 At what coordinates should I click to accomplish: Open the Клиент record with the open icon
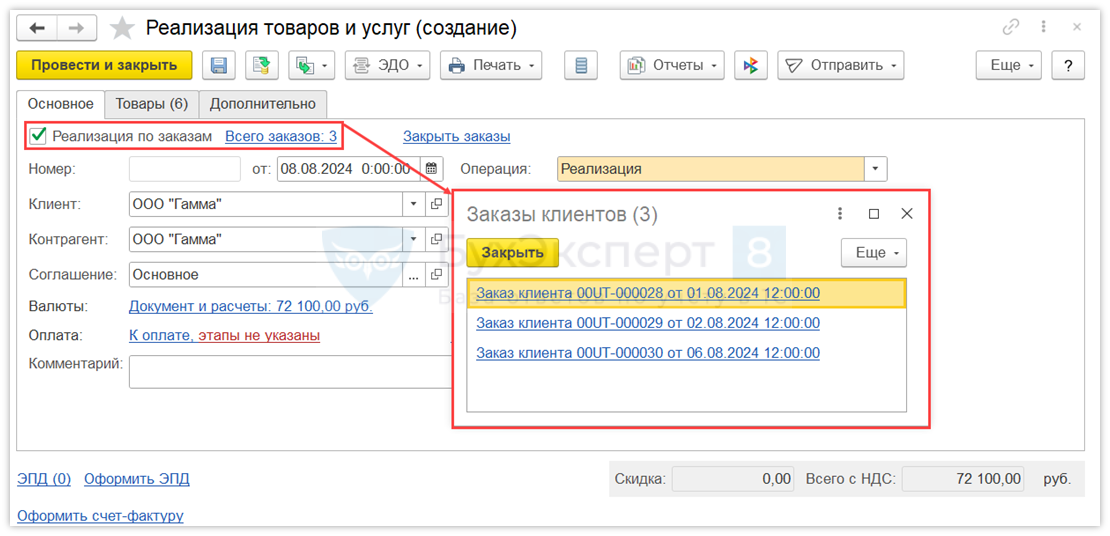point(436,205)
